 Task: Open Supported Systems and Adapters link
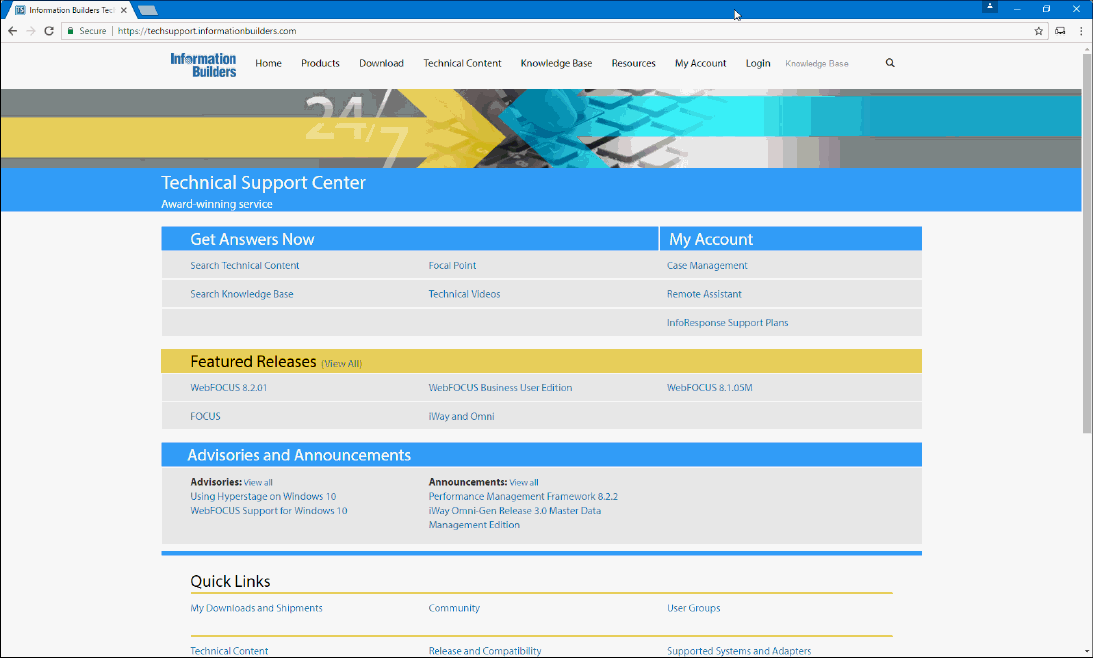tap(739, 651)
